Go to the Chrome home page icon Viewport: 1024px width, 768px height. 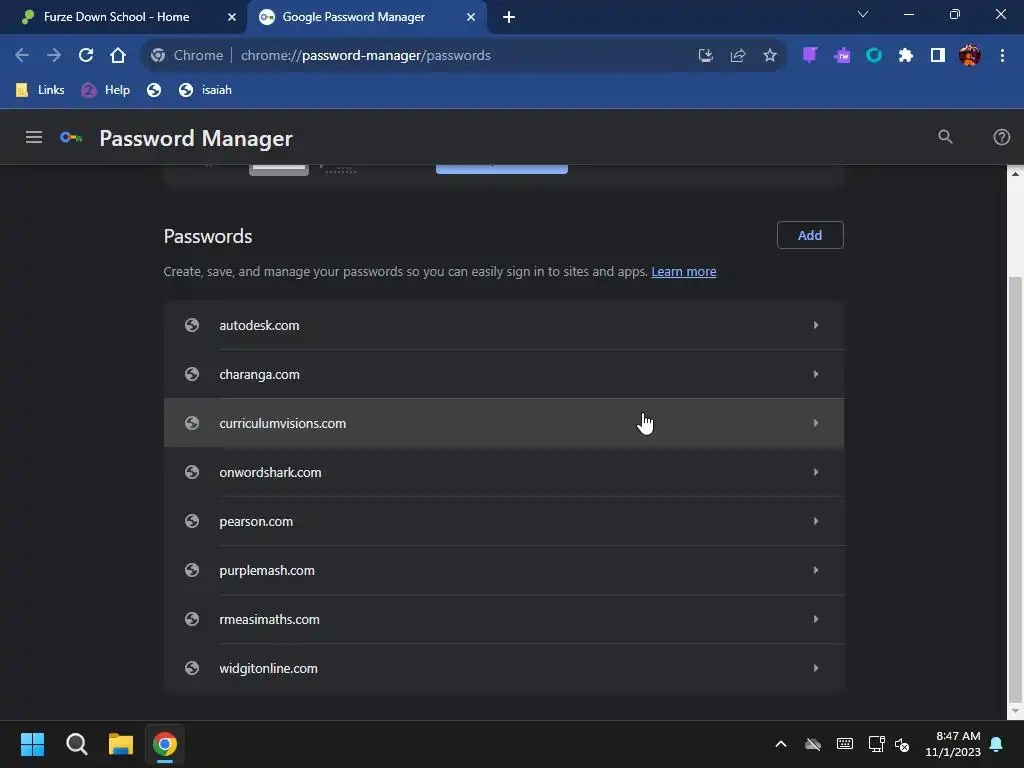coord(118,56)
